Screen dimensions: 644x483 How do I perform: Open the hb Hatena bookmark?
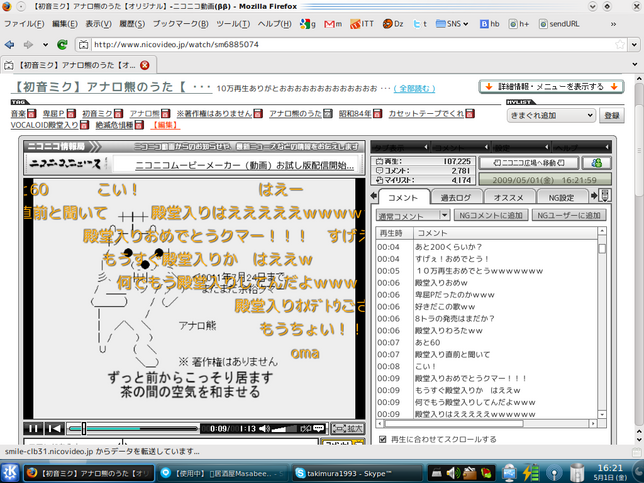490,24
